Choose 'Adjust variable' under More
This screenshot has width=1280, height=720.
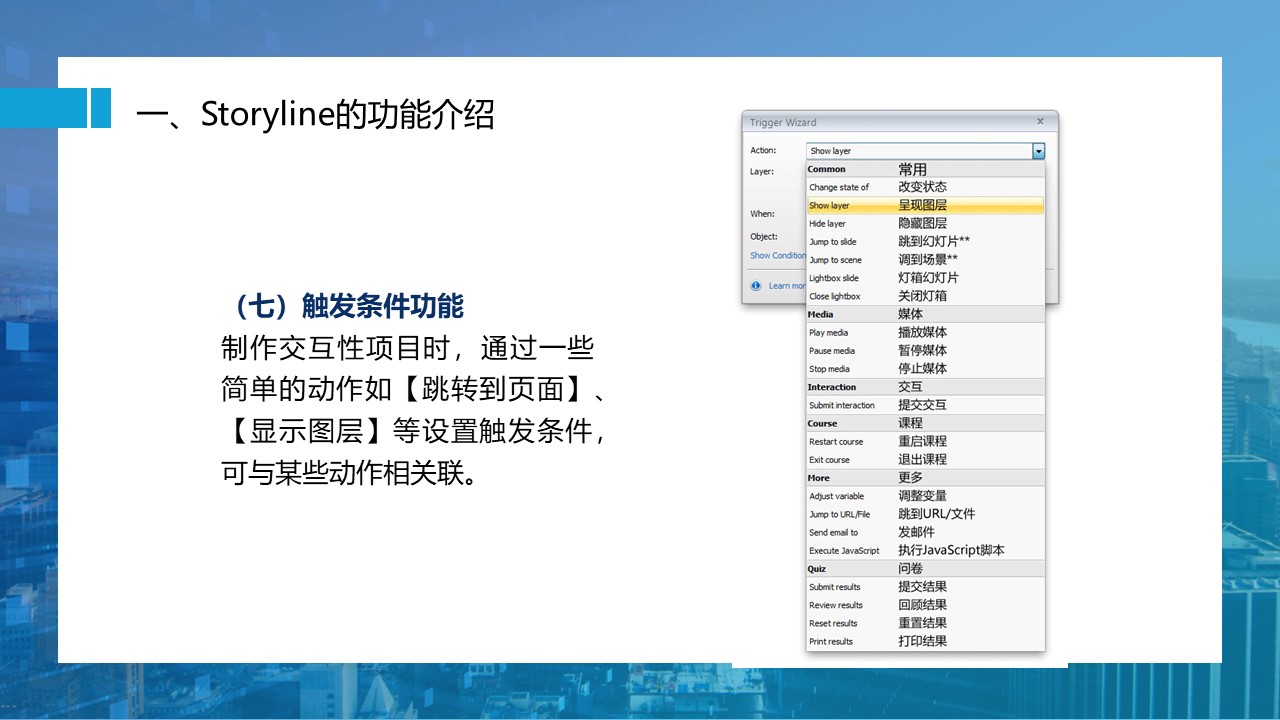point(836,496)
